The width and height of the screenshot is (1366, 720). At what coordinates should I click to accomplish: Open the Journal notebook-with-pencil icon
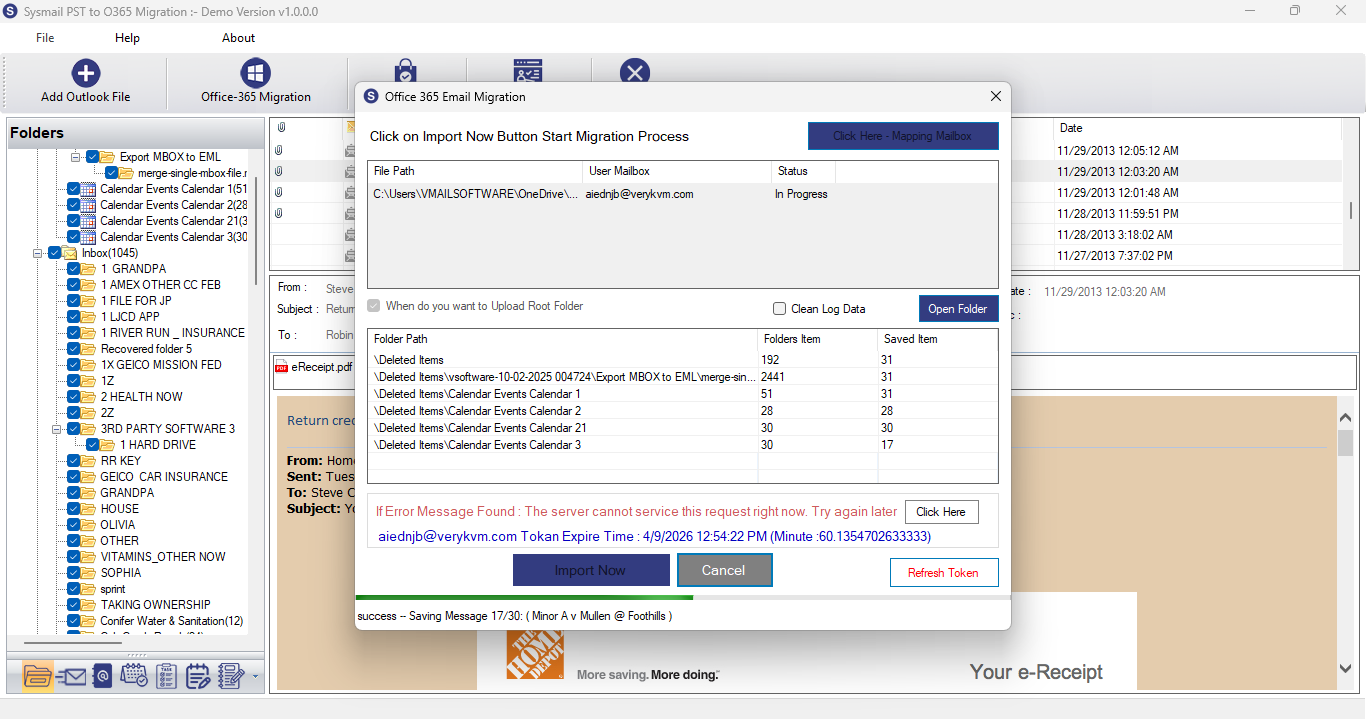click(x=231, y=677)
